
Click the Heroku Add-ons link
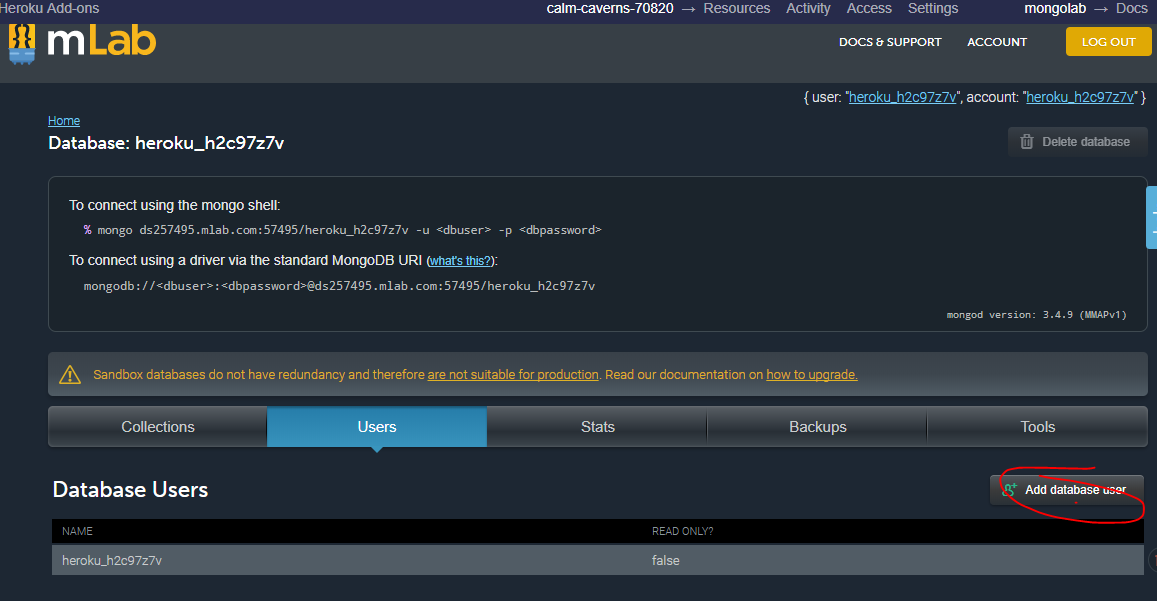tap(49, 8)
